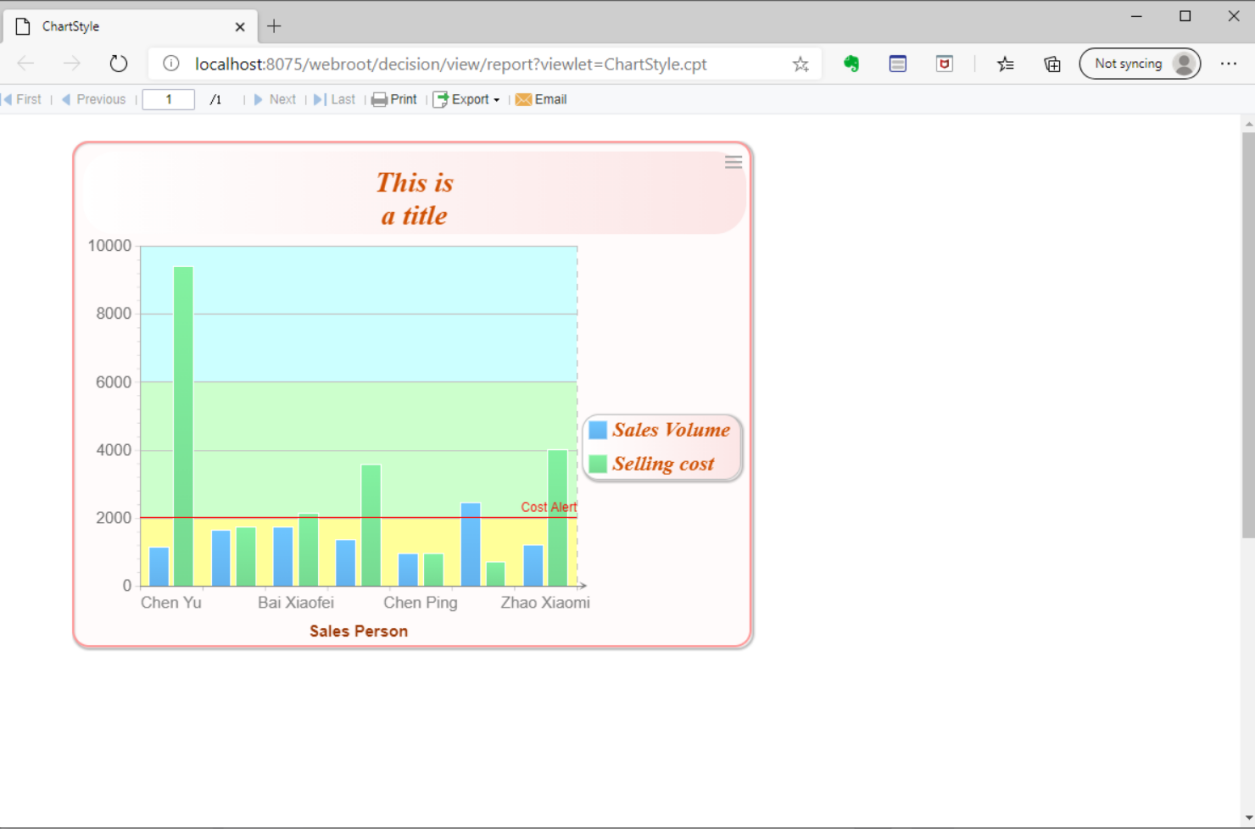Open a new browser tab with the plus
Image resolution: width=1255 pixels, height=829 pixels.
273,26
